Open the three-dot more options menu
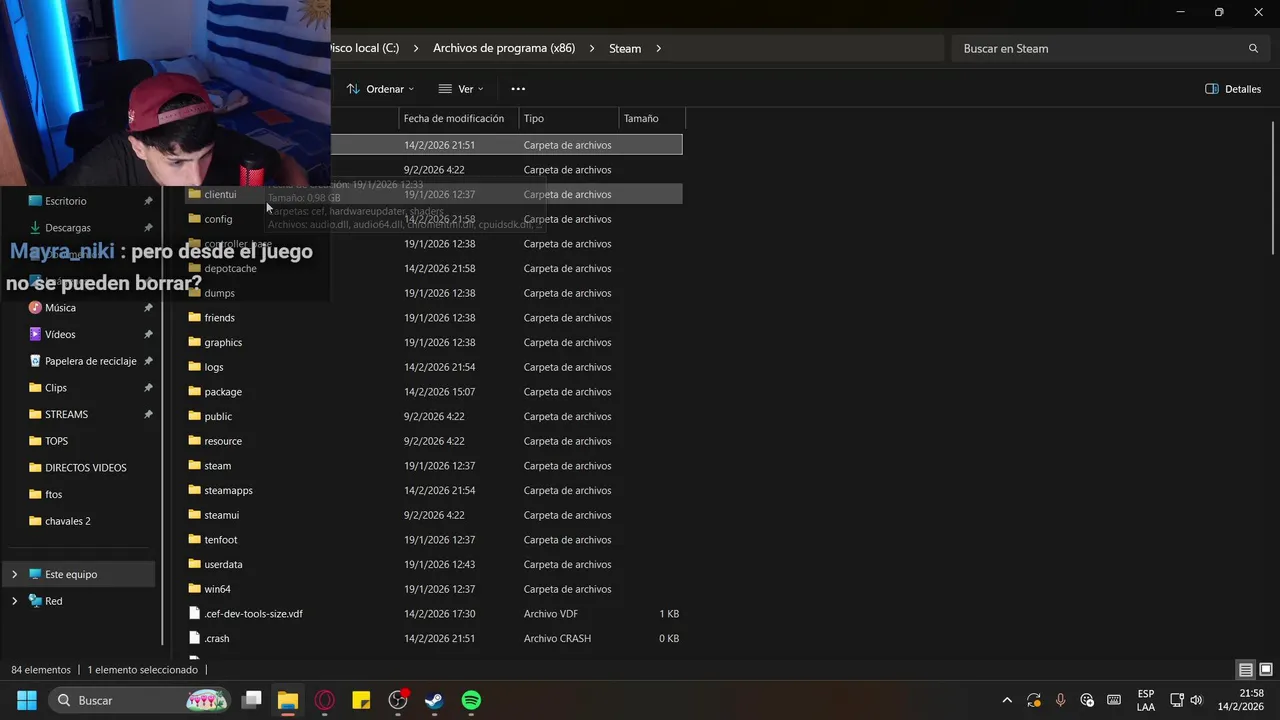The height and width of the screenshot is (720, 1280). pos(518,89)
